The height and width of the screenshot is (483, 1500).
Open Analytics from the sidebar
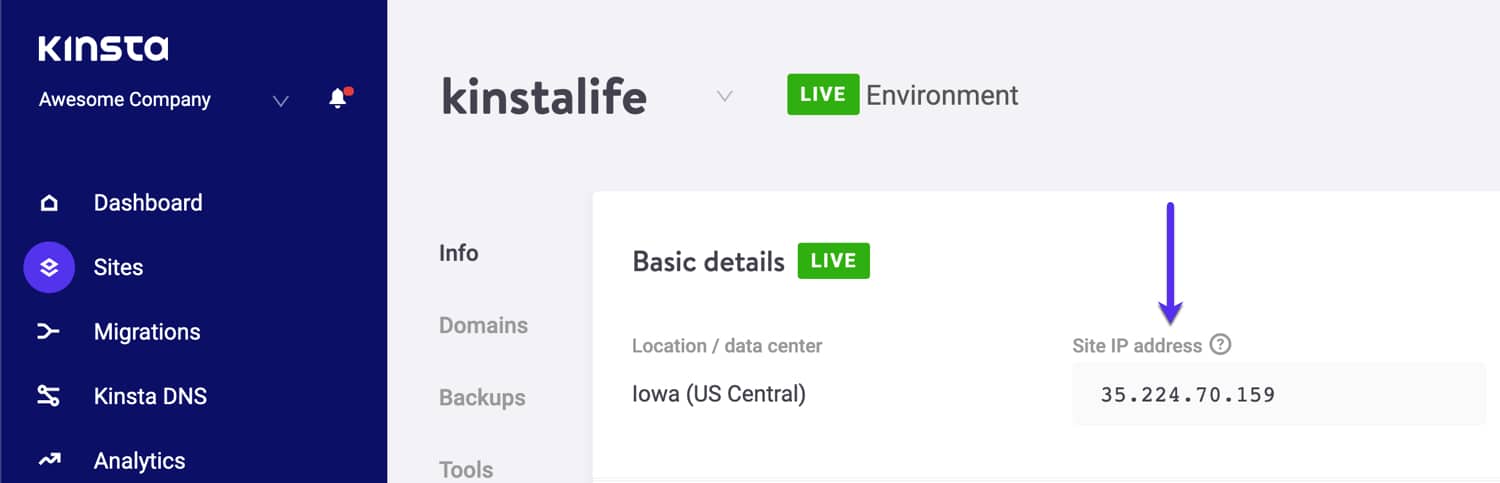[x=139, y=461]
